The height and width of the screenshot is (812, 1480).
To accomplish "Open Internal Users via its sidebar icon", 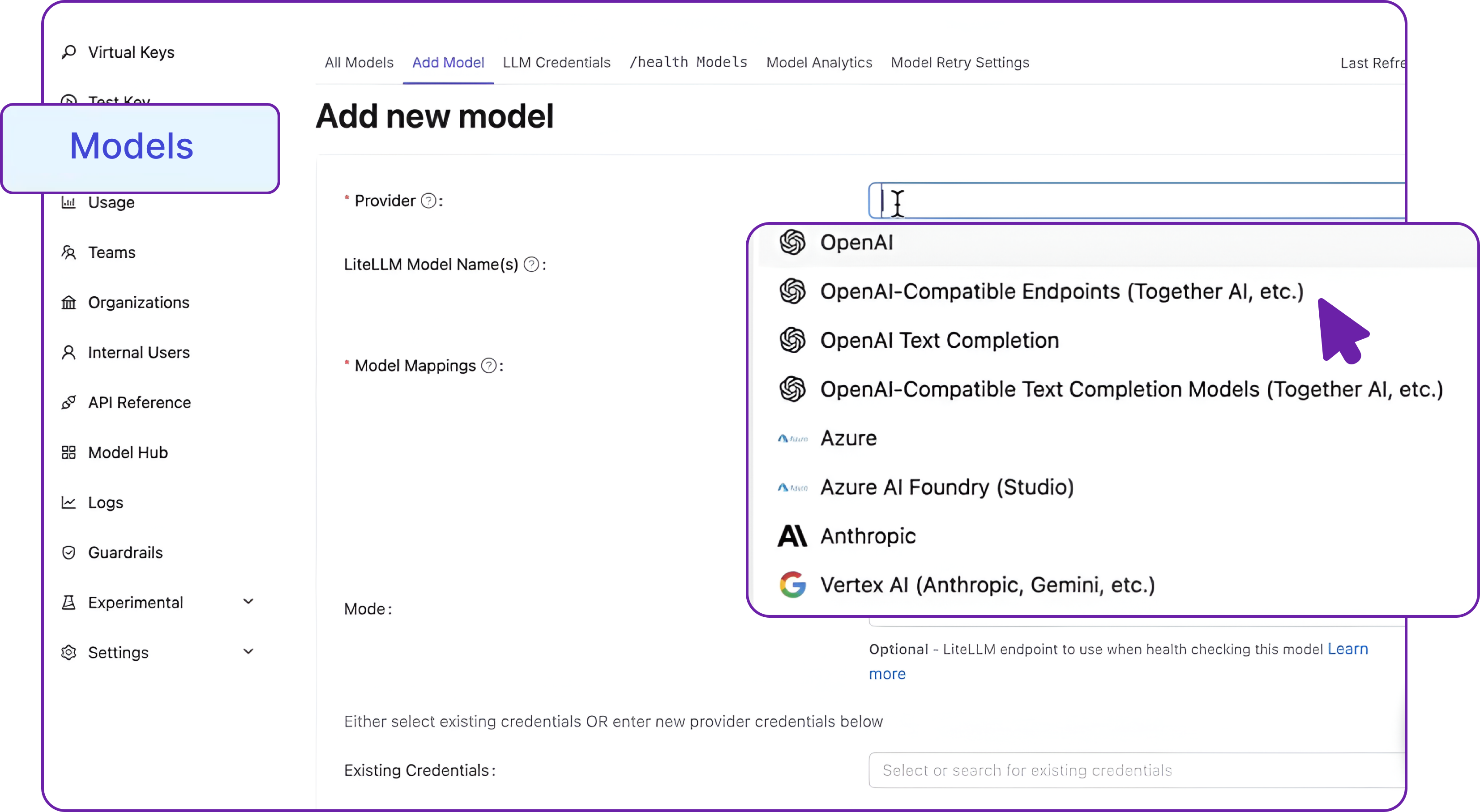I will pyautogui.click(x=69, y=352).
